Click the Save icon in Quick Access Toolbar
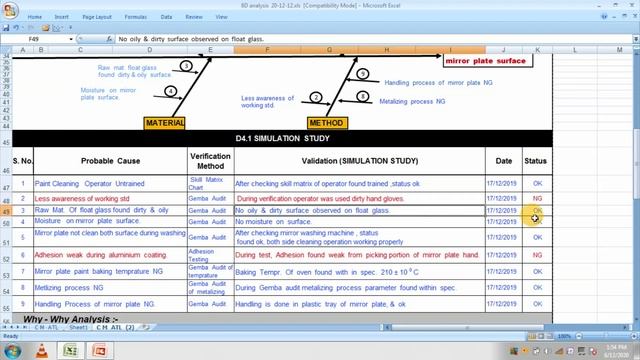640x360 pixels. click(6, 28)
